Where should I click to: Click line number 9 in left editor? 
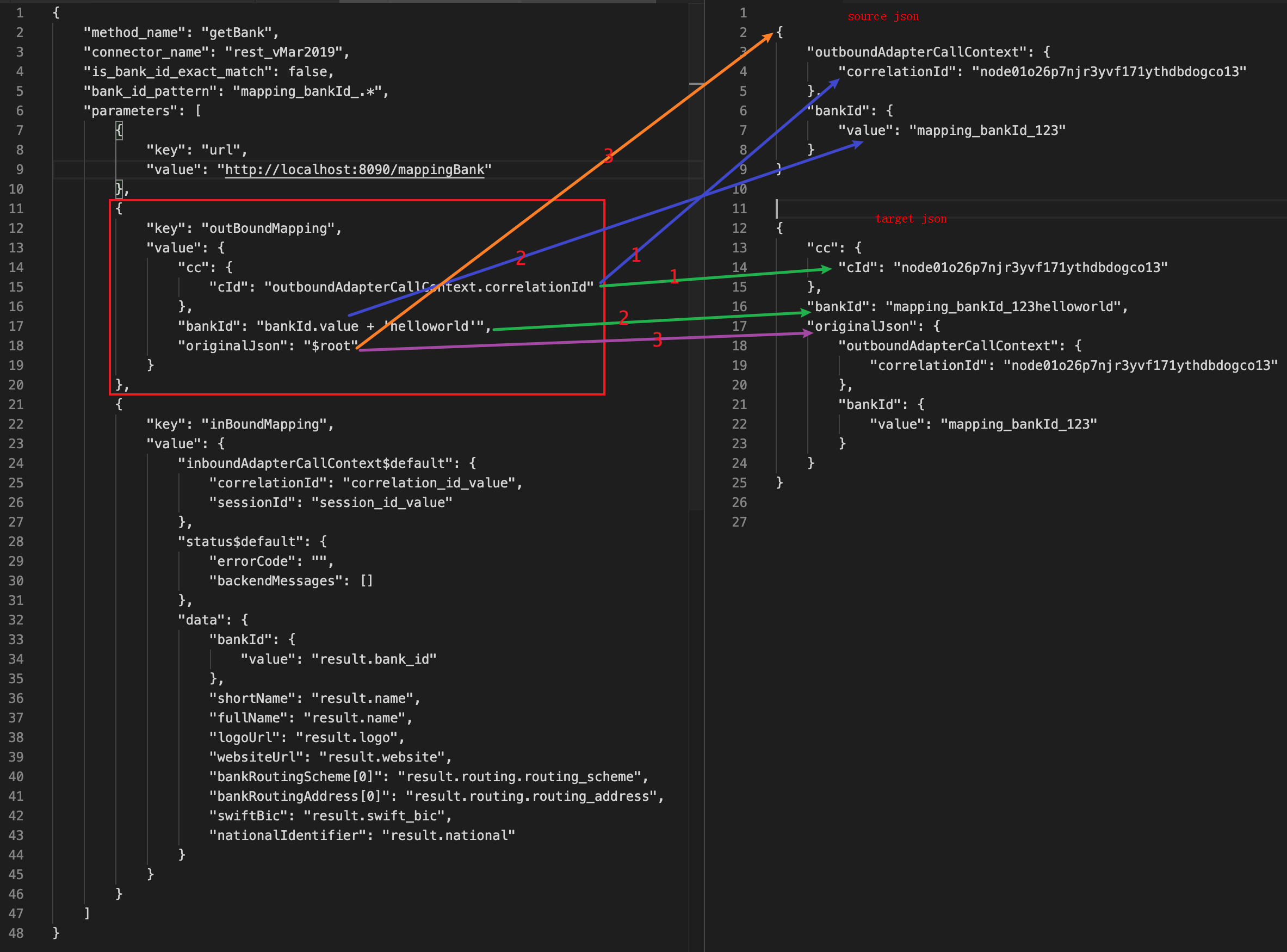(20, 169)
